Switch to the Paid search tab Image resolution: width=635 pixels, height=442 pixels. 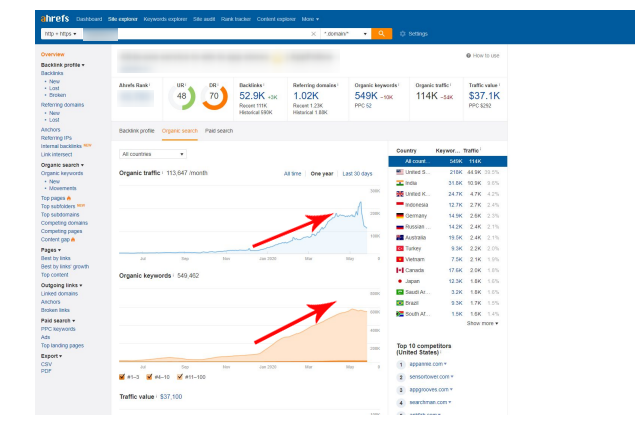pyautogui.click(x=219, y=131)
